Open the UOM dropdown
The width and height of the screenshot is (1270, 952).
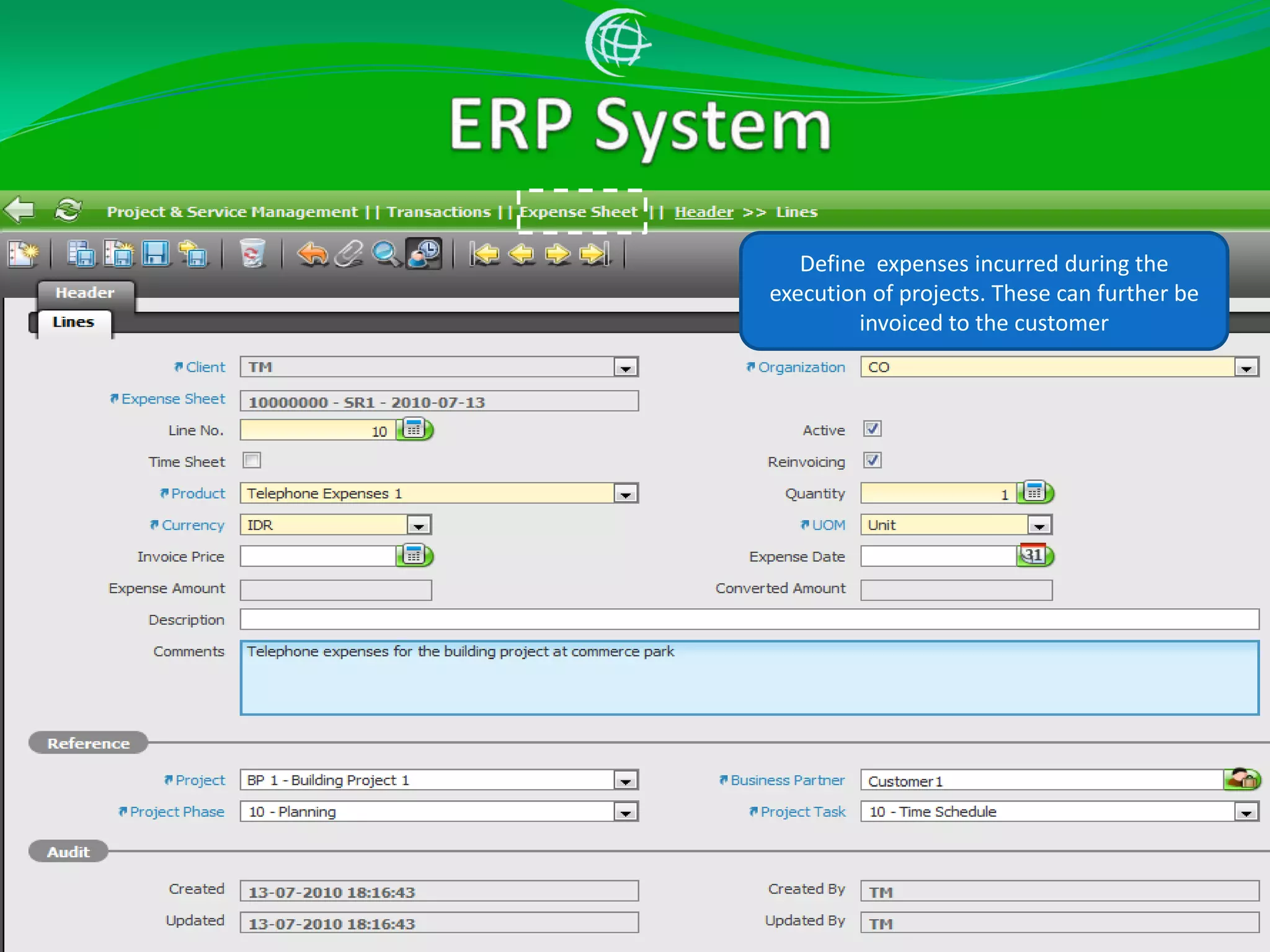pos(1040,526)
